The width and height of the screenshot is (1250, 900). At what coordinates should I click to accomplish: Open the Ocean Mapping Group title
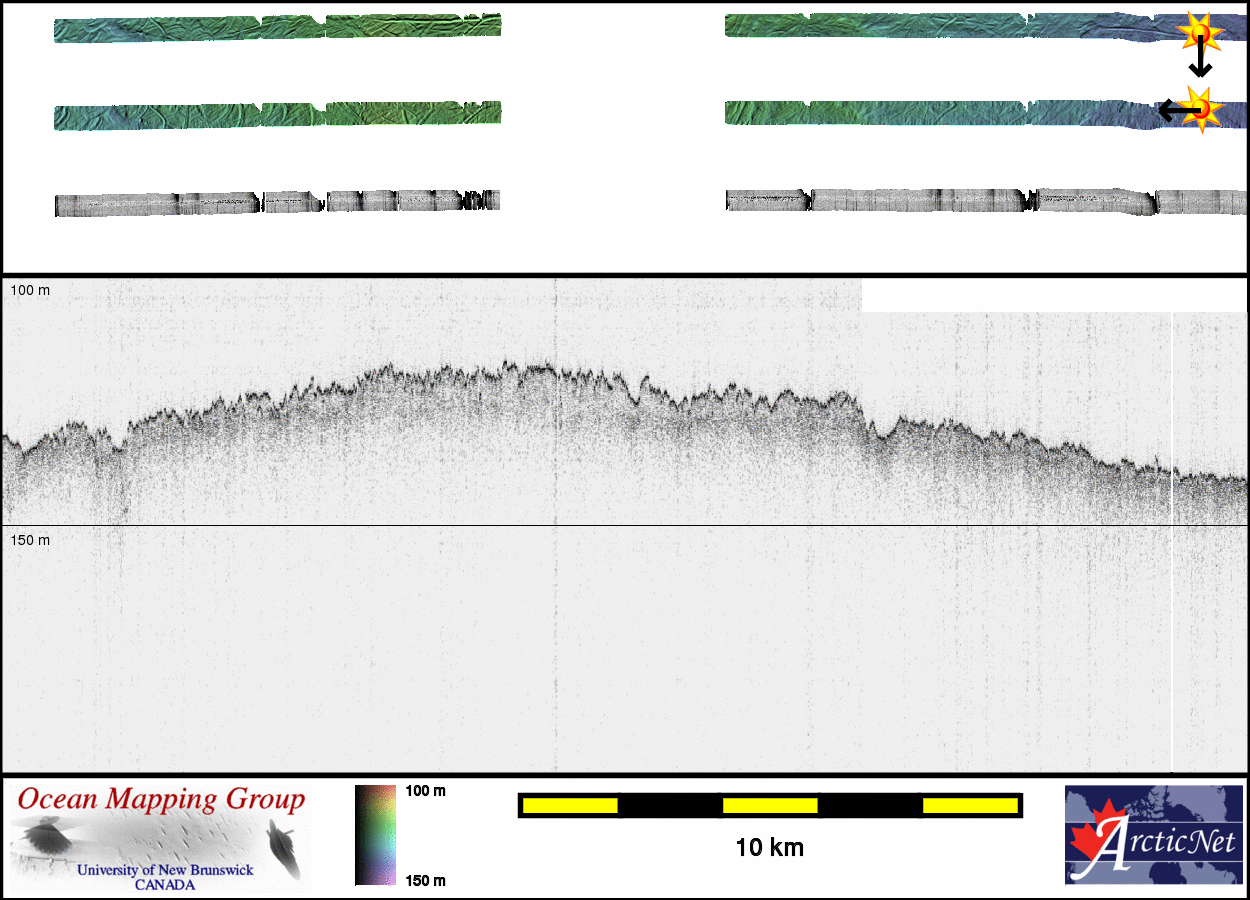[x=161, y=800]
